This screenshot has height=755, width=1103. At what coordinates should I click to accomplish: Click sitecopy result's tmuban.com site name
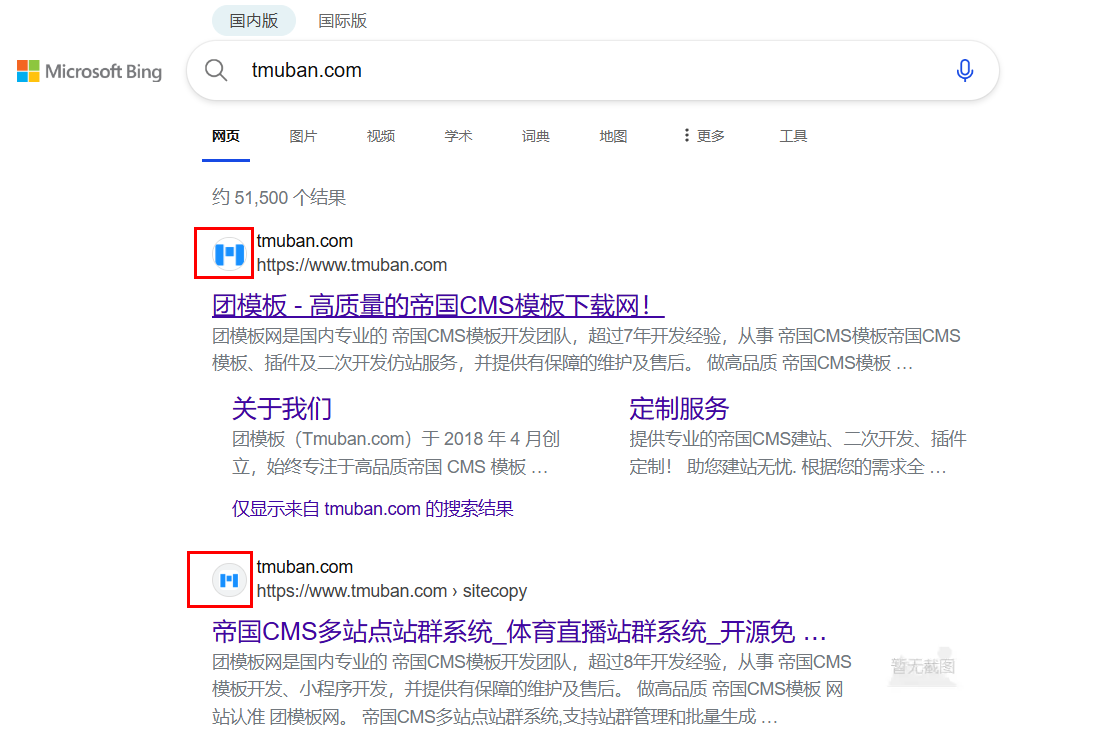(305, 566)
